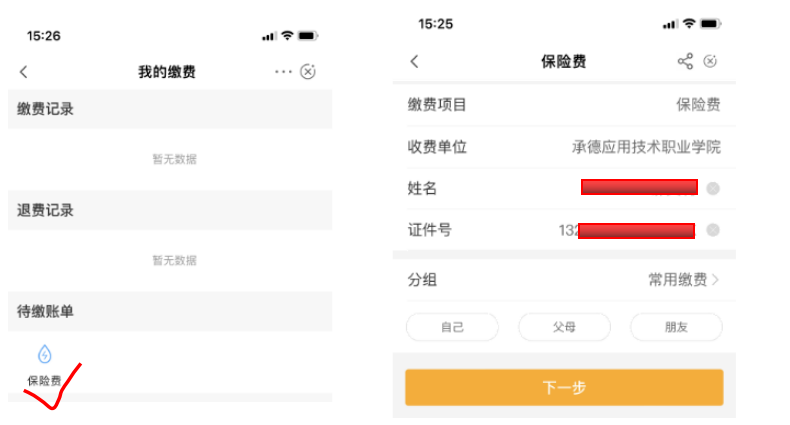
Task: Tap the 姓名 input field
Action: point(638,188)
